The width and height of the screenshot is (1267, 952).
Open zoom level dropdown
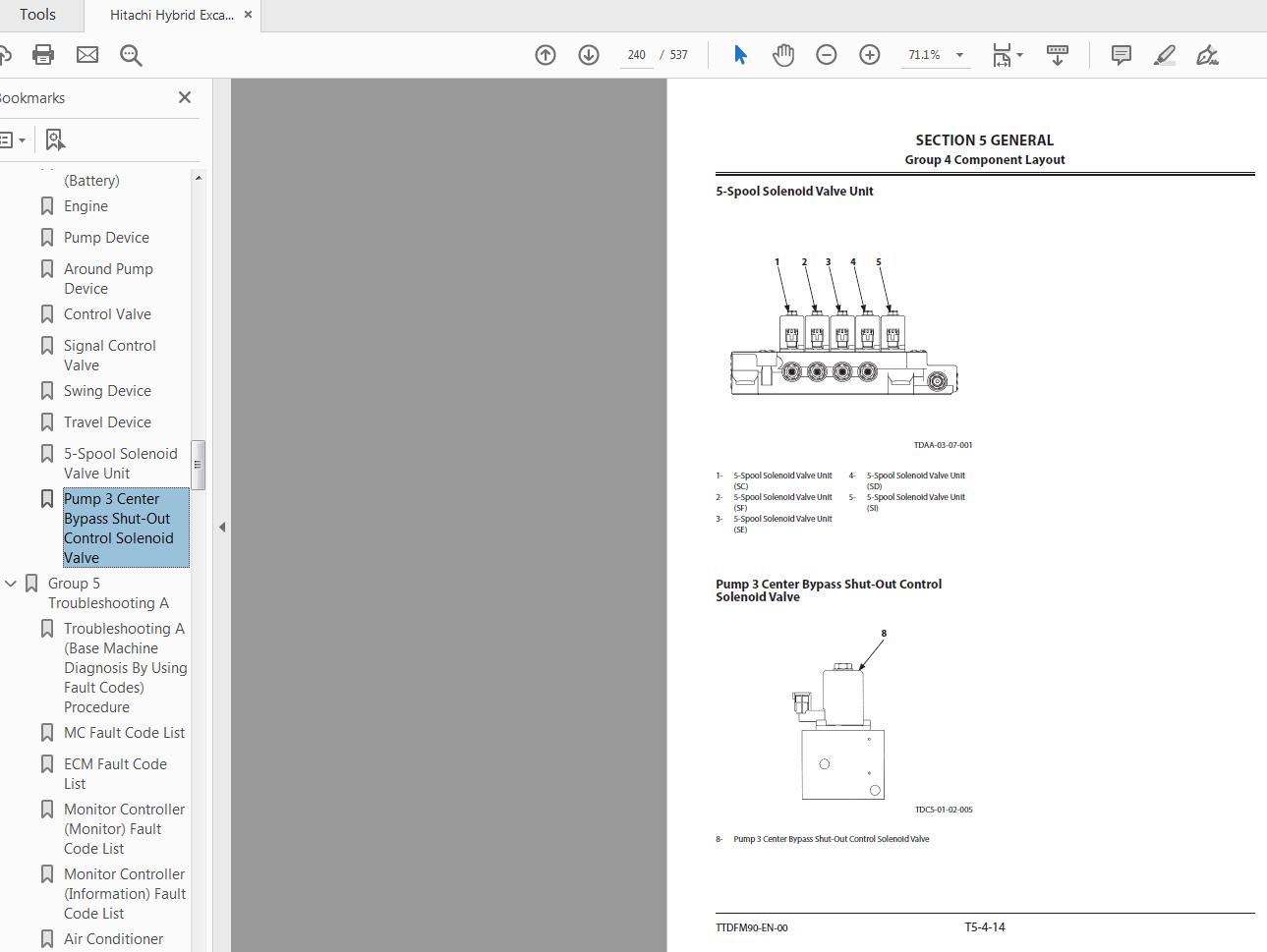coord(959,55)
